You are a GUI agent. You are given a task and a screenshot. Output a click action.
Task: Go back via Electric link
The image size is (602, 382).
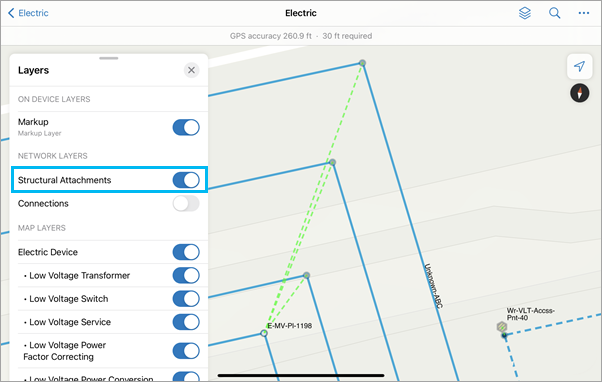33,13
